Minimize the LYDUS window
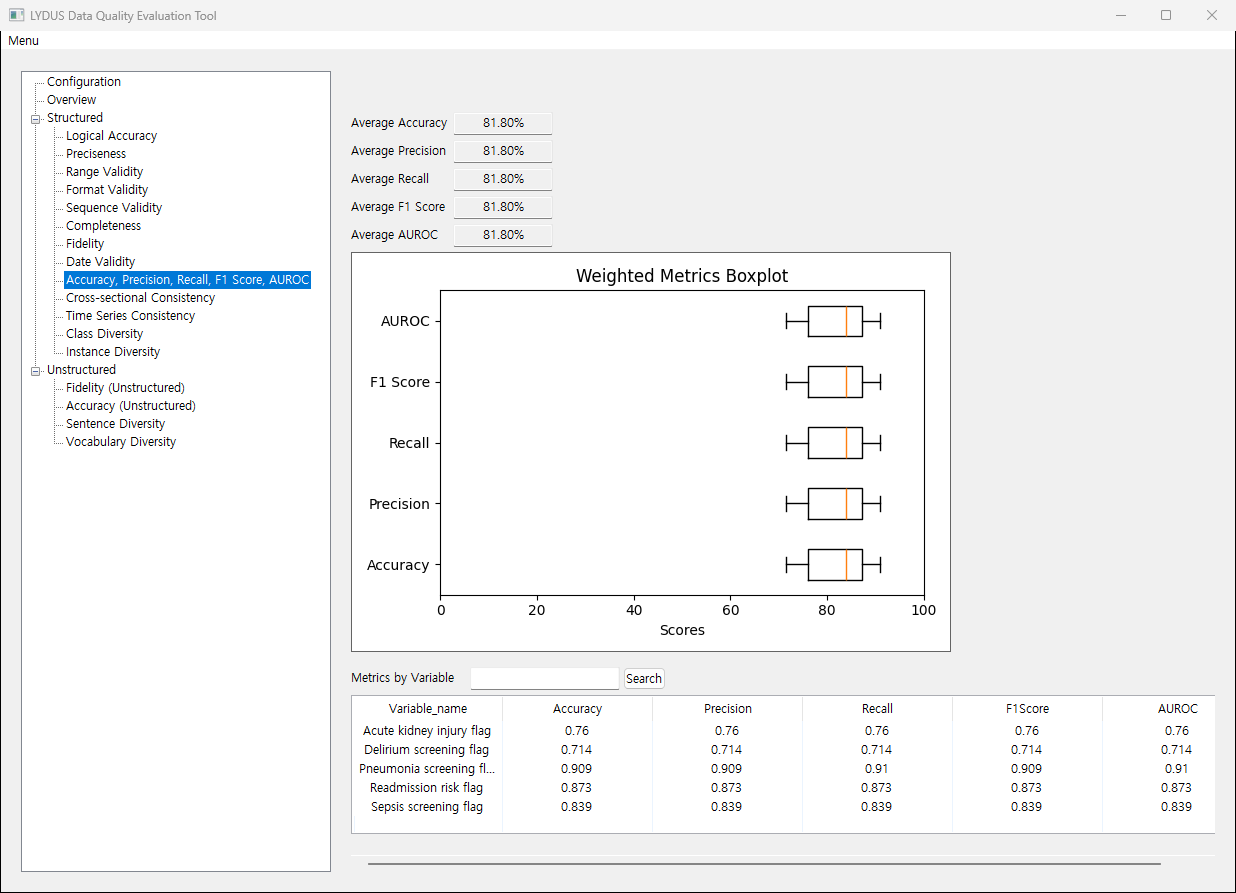 tap(1120, 15)
